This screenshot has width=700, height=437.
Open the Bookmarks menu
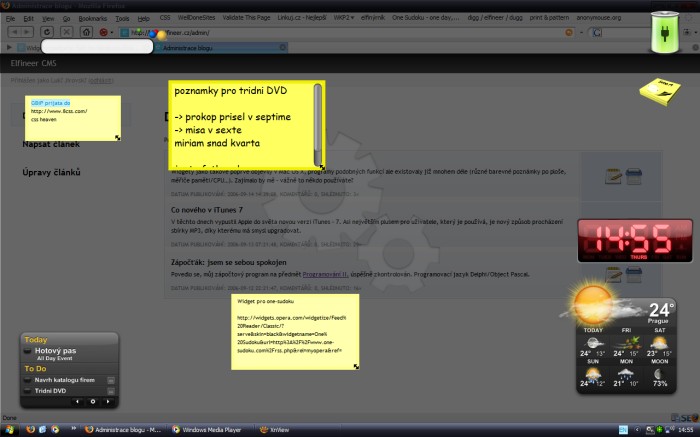[x=92, y=18]
